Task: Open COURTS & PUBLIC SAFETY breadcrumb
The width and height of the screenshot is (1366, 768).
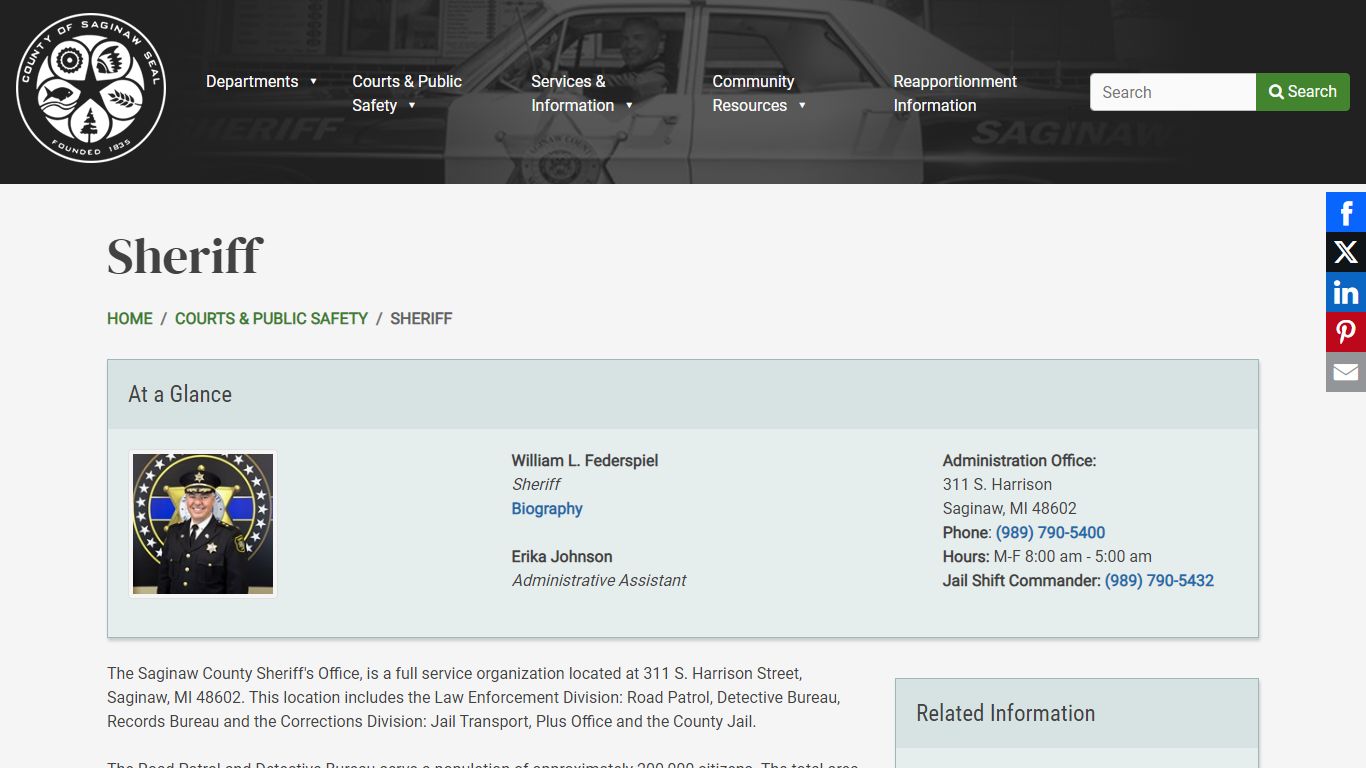Action: 271,318
